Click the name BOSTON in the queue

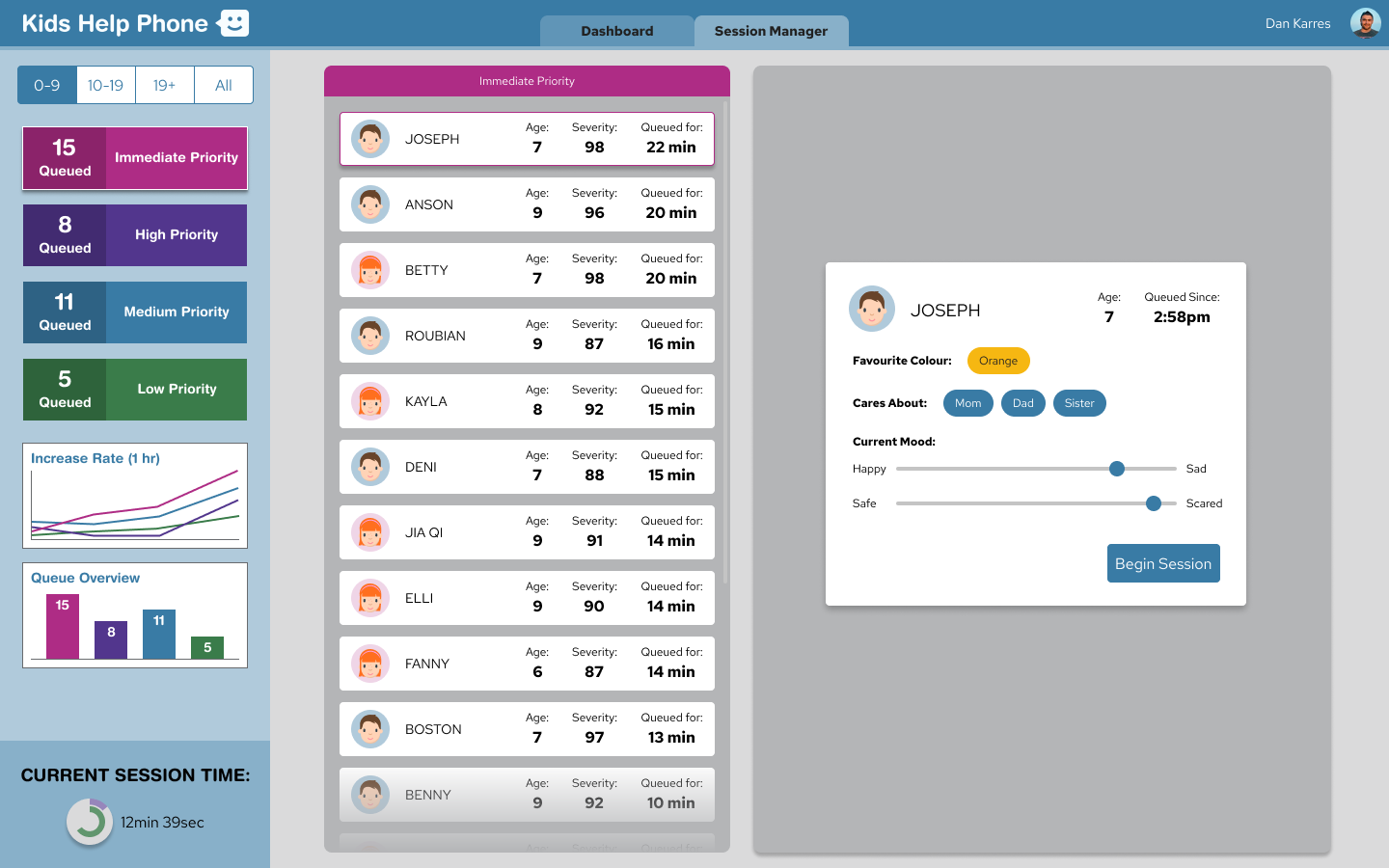click(x=433, y=729)
